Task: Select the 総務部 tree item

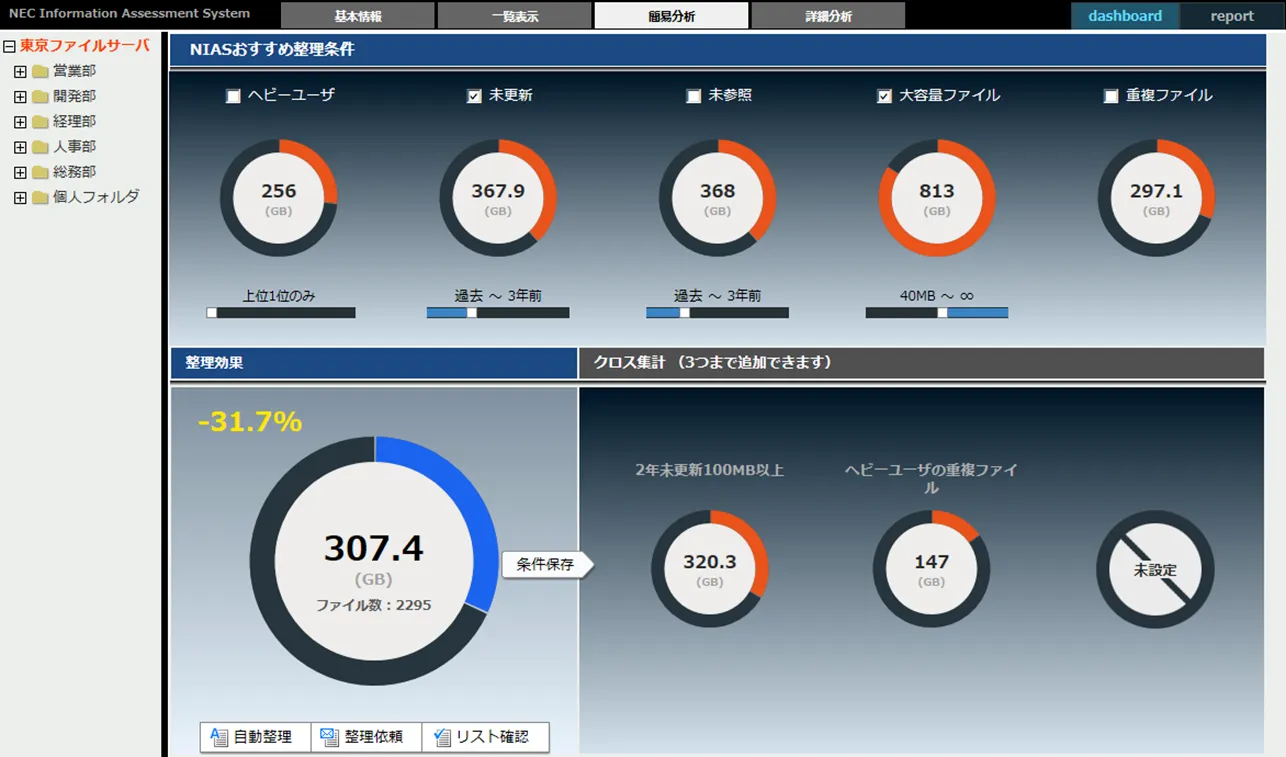Action: [x=74, y=172]
